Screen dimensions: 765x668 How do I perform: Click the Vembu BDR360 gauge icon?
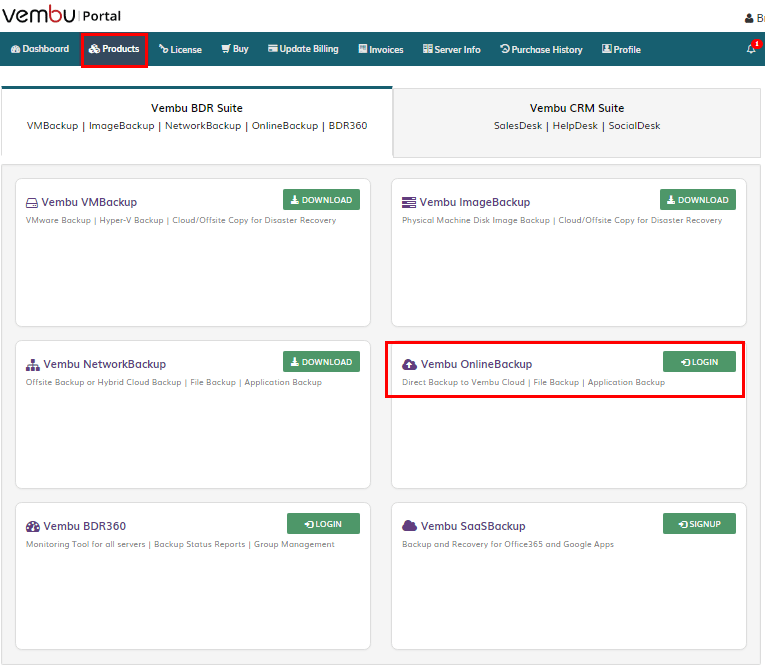33,526
